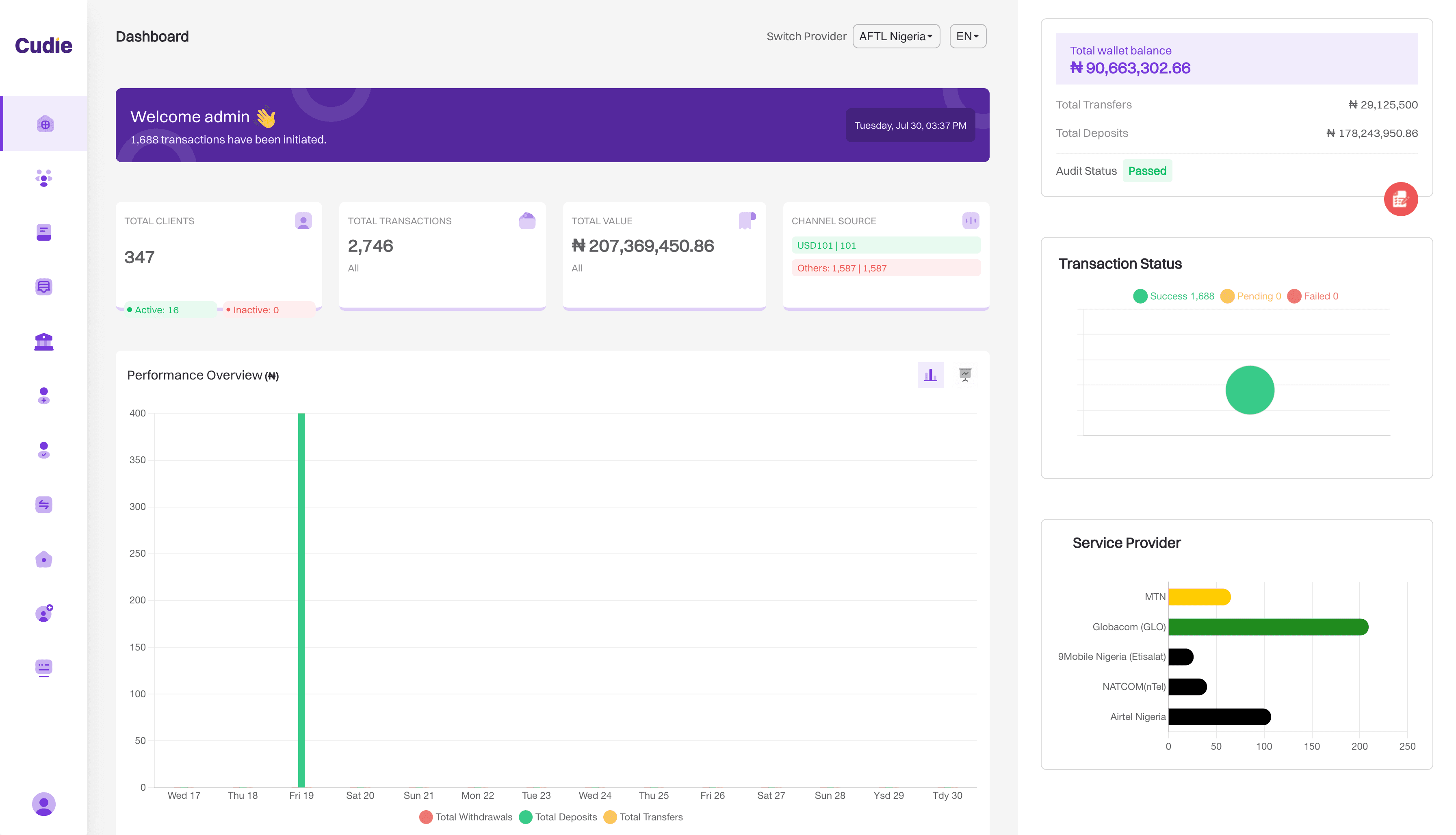
Task: Click the Cudie logo
Action: pyautogui.click(x=43, y=46)
